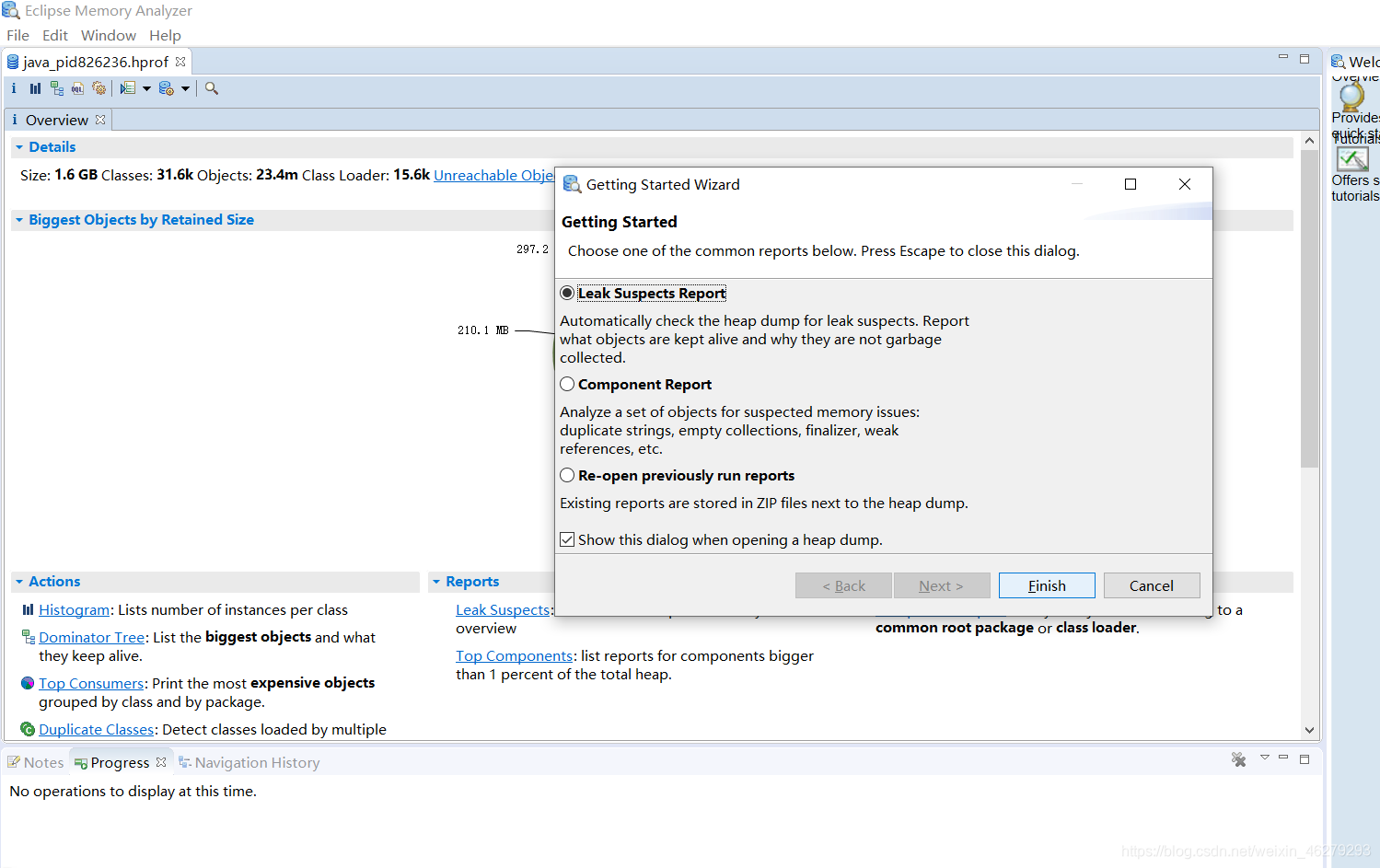The image size is (1380, 868).
Task: Click the Tutorials checkmark icon in Welcome
Action: (x=1352, y=159)
